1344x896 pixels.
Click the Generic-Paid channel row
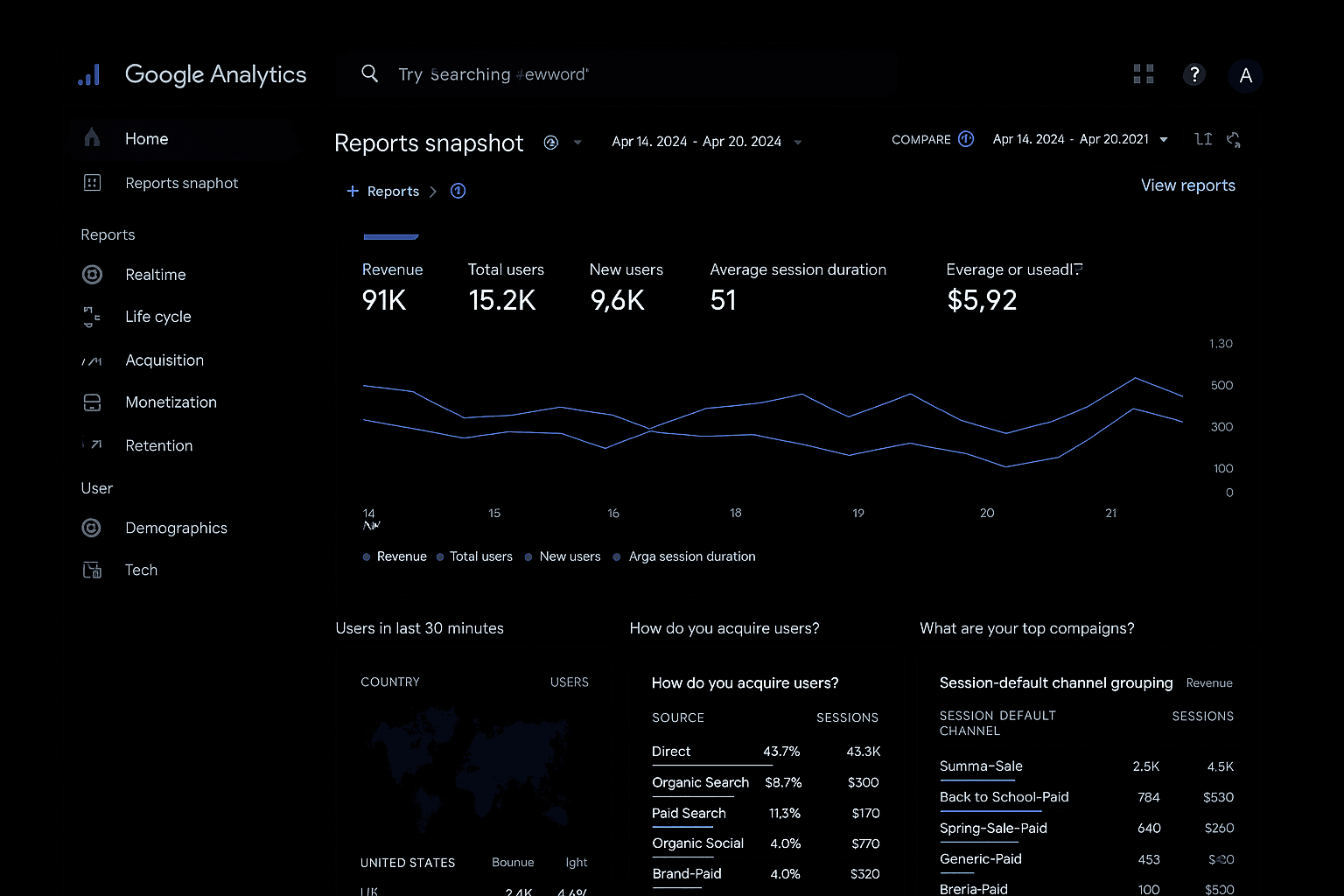coord(1087,859)
